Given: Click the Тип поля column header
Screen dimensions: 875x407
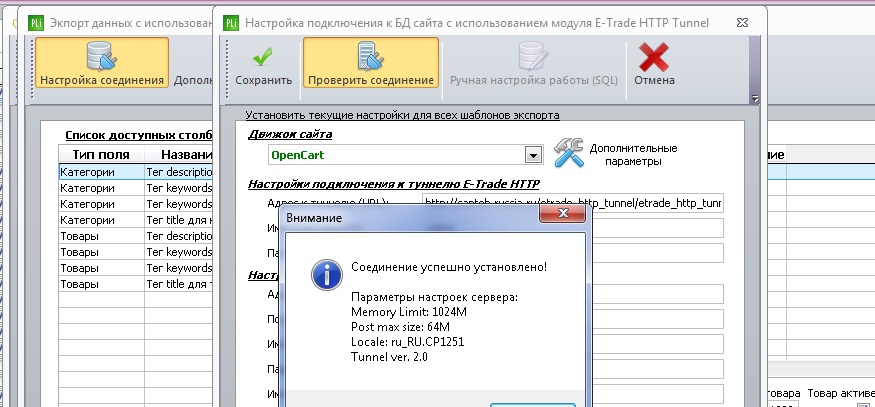Looking at the screenshot, I should pyautogui.click(x=101, y=155).
